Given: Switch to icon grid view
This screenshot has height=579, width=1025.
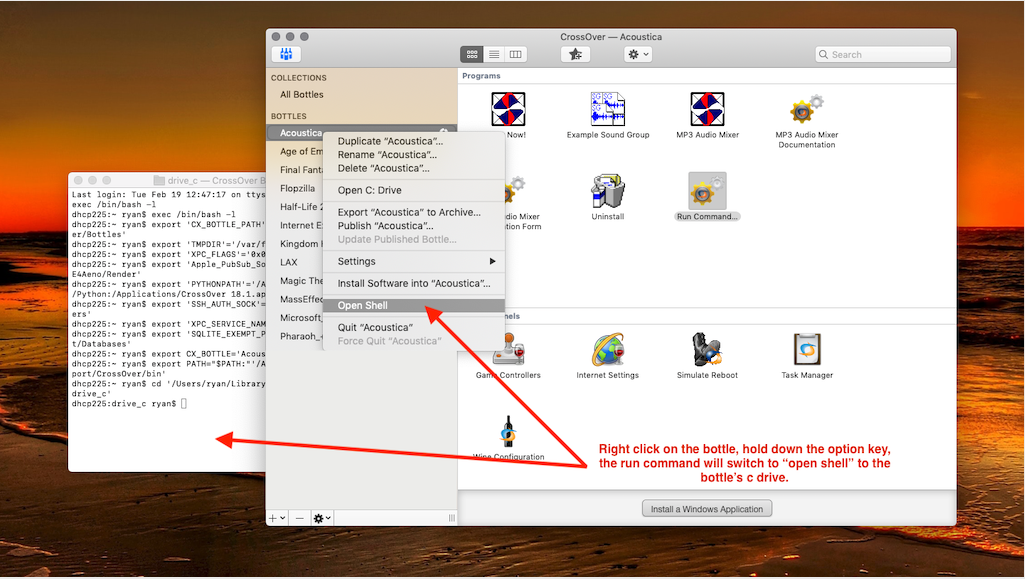Looking at the screenshot, I should point(472,54).
